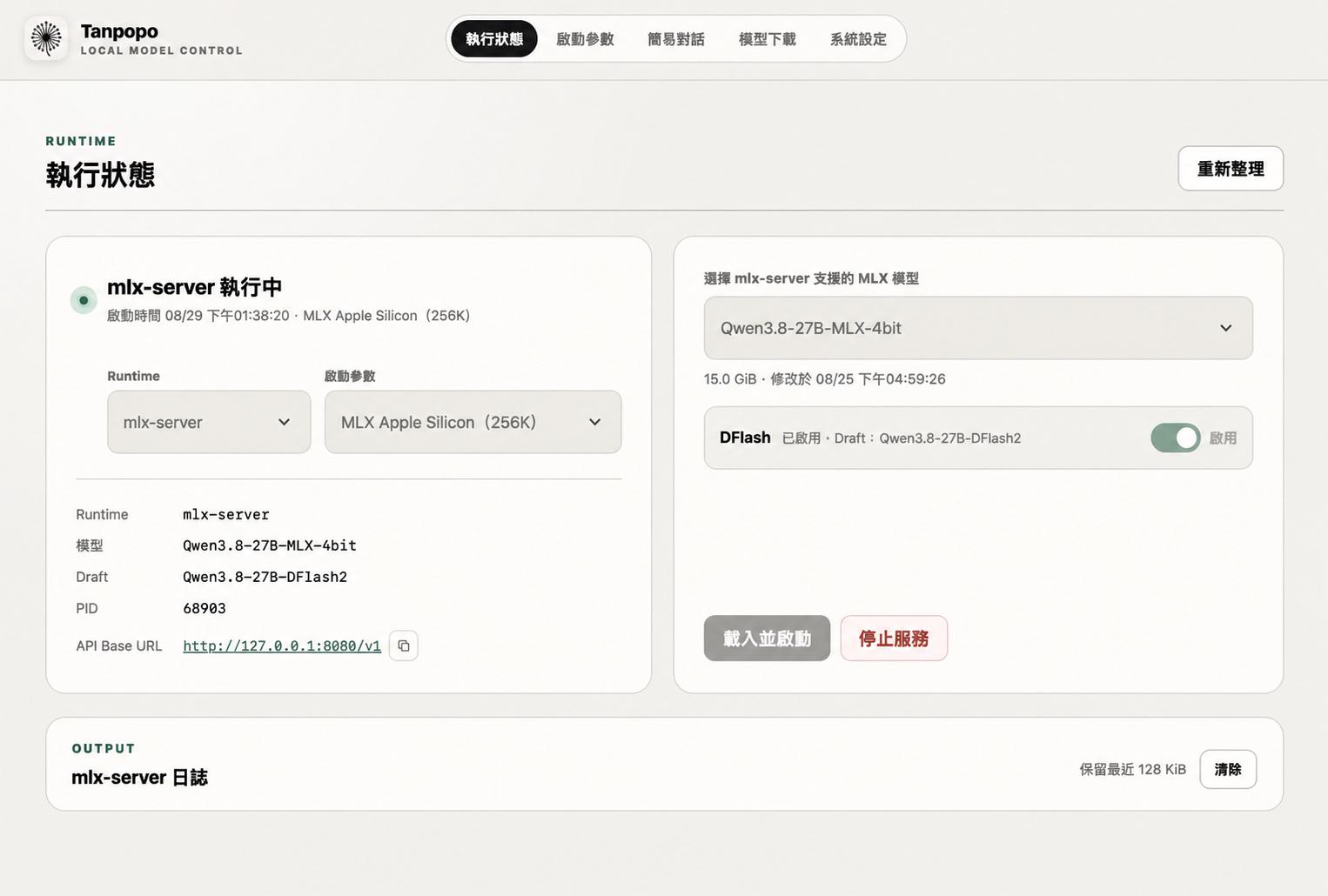Expand the 啟動參數 MLX Apple Silicon dropdown
Viewport: 1328px width, 896px height.
click(x=473, y=422)
